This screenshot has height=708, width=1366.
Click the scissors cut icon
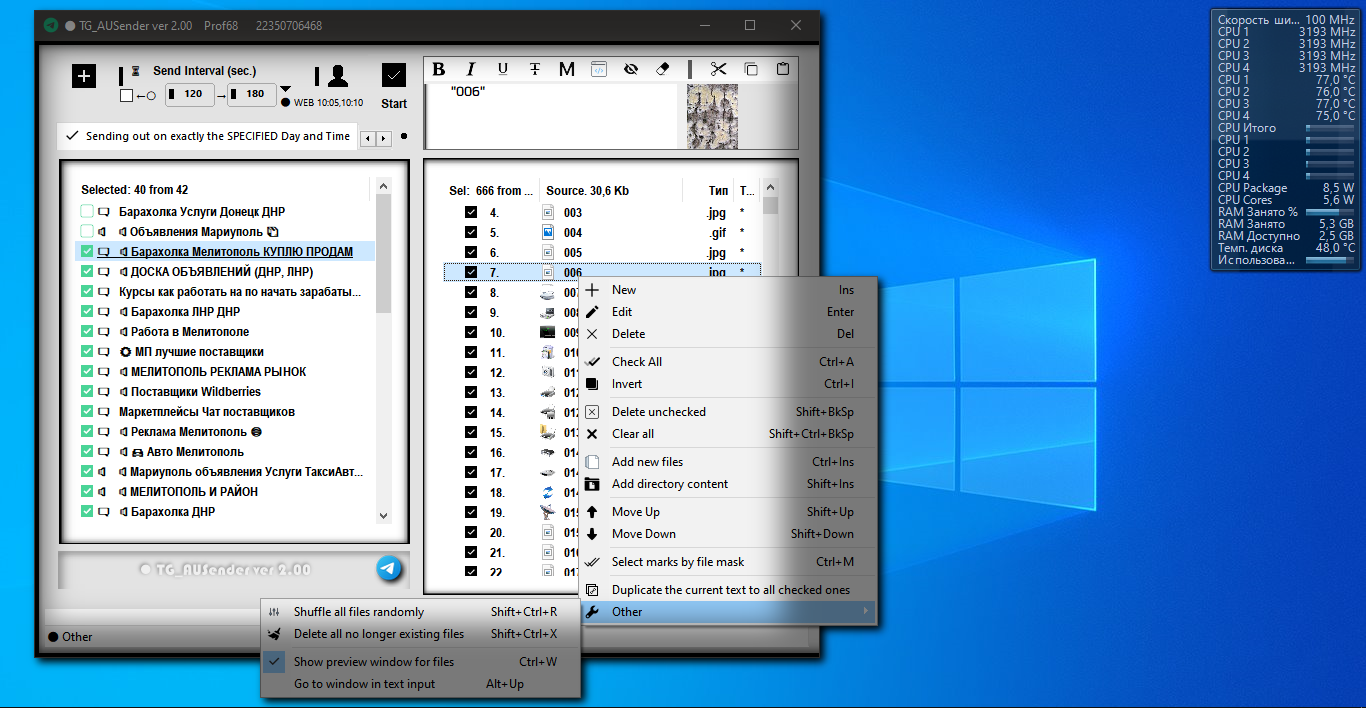click(x=718, y=69)
